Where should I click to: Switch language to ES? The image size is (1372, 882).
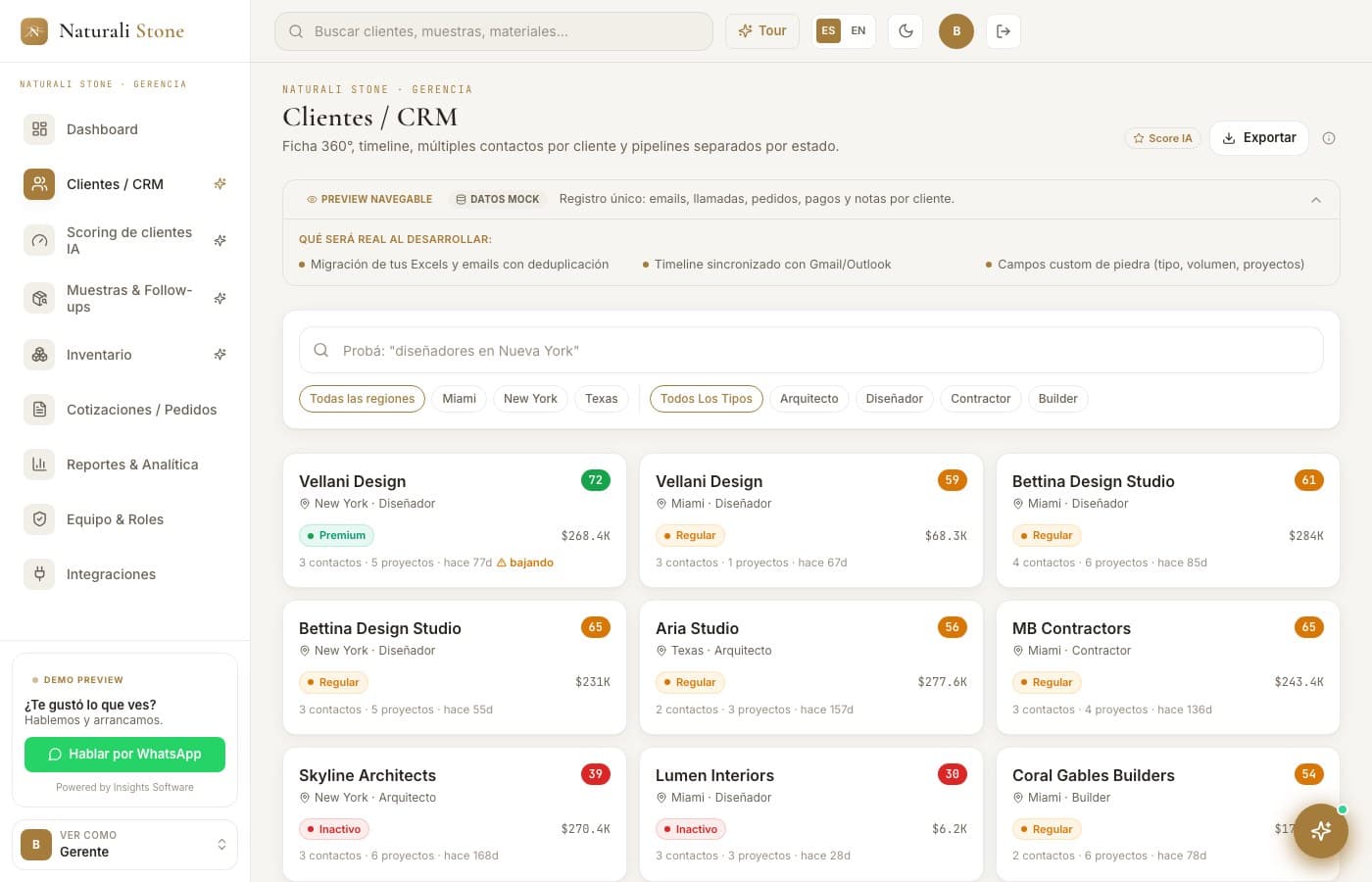click(828, 31)
